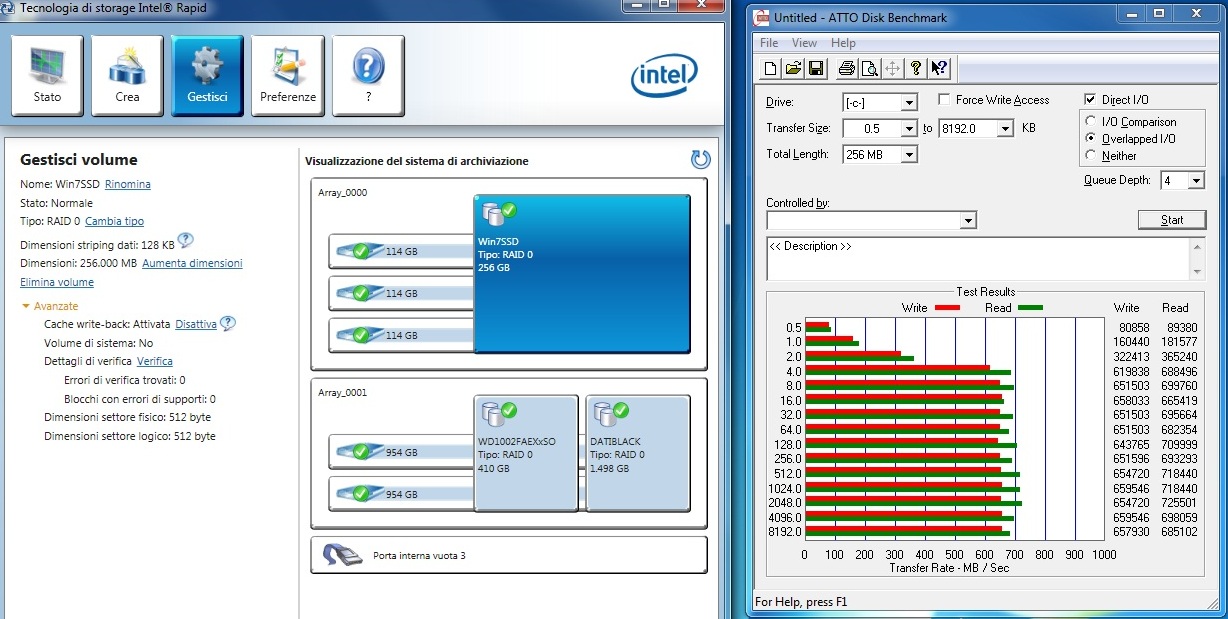Click Elimina volume link
The width and height of the screenshot is (1228, 619).
(x=57, y=282)
